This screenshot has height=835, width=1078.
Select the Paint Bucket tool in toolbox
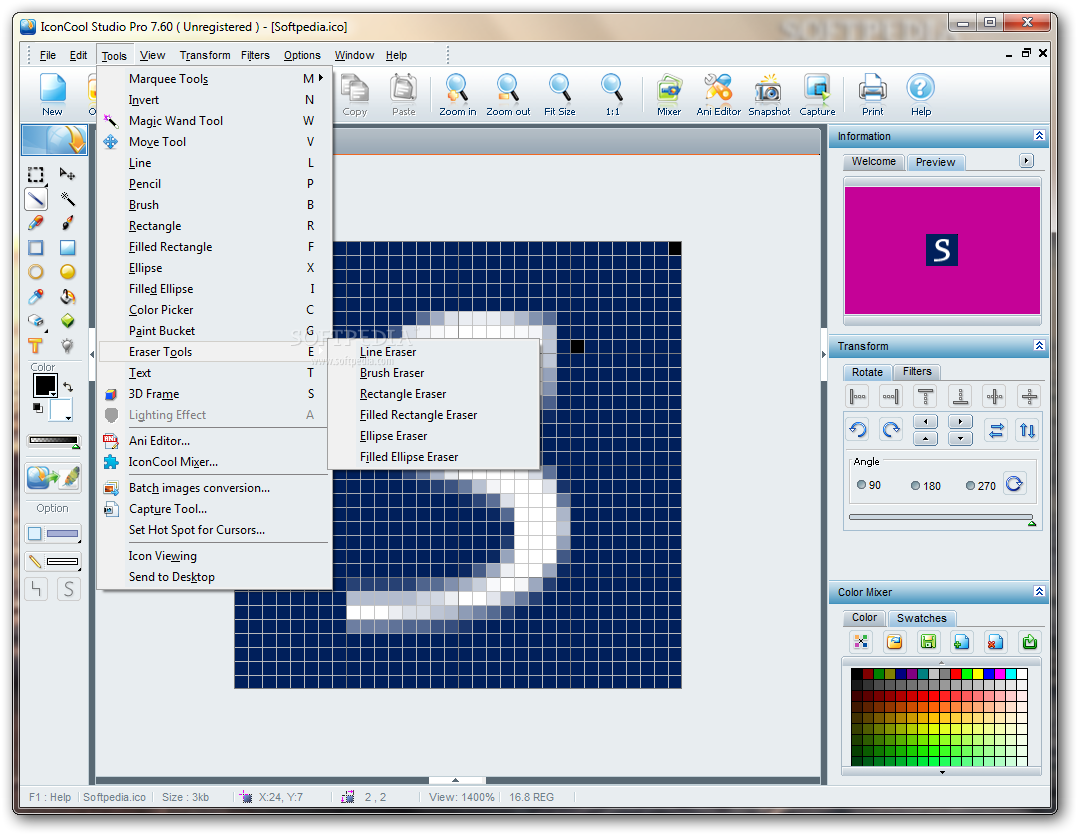(67, 297)
